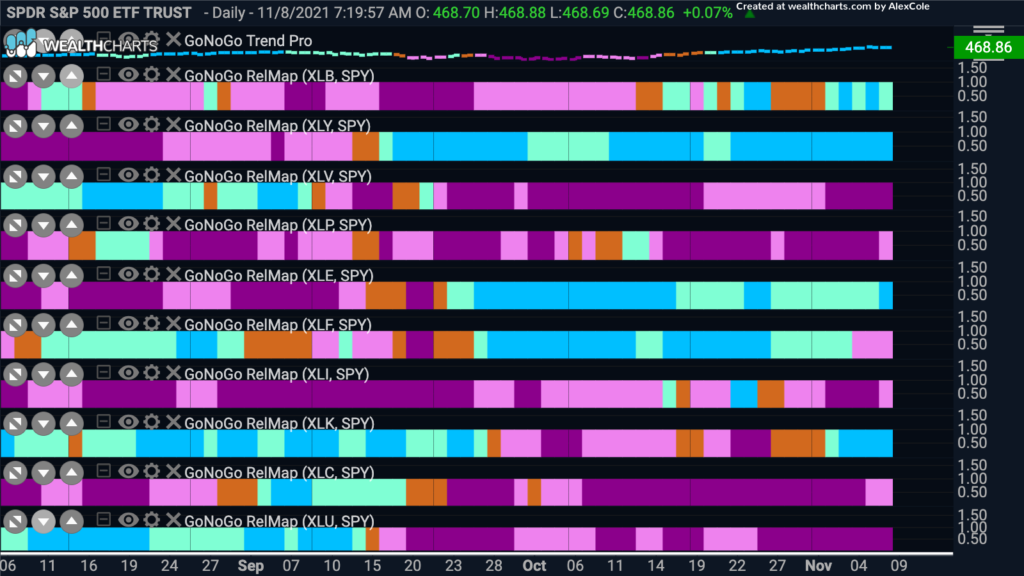The height and width of the screenshot is (576, 1024).
Task: Remove the XLV RelMap indicator
Action: coord(172,175)
